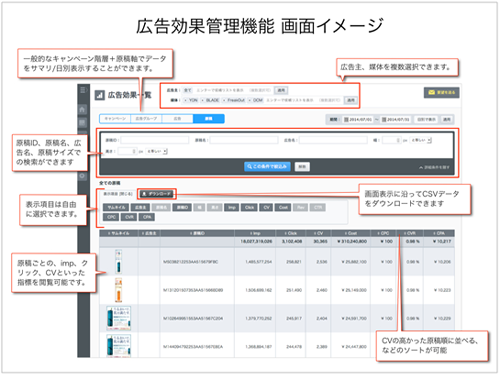Image resolution: width=500 pixels, height=374 pixels.
Task: Remove the YDN media tag
Action: (x=186, y=100)
